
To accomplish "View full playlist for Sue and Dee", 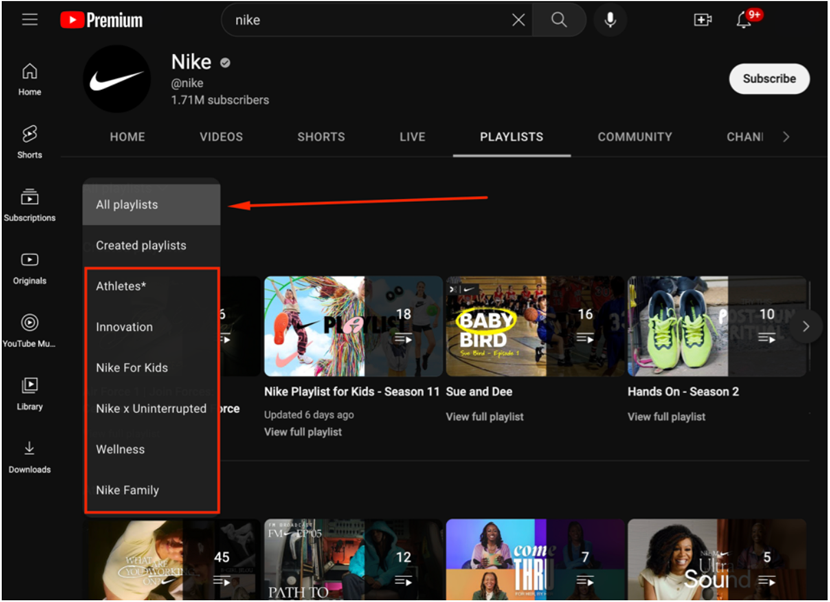I will pos(484,417).
